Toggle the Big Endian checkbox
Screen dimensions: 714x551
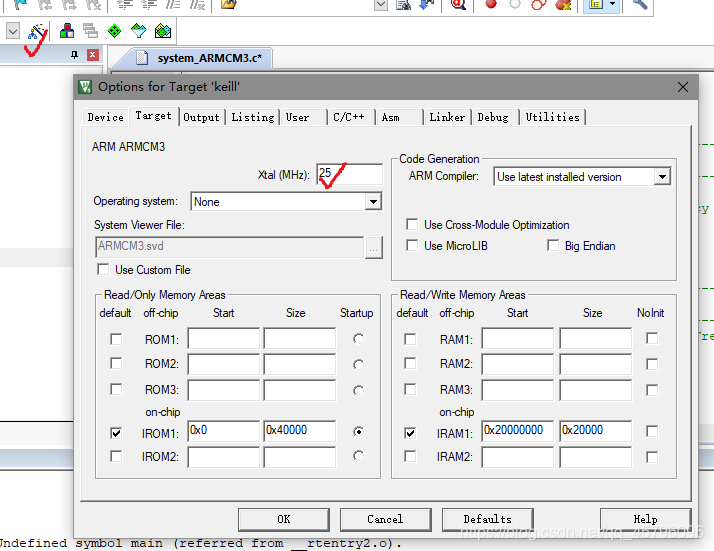coord(553,245)
